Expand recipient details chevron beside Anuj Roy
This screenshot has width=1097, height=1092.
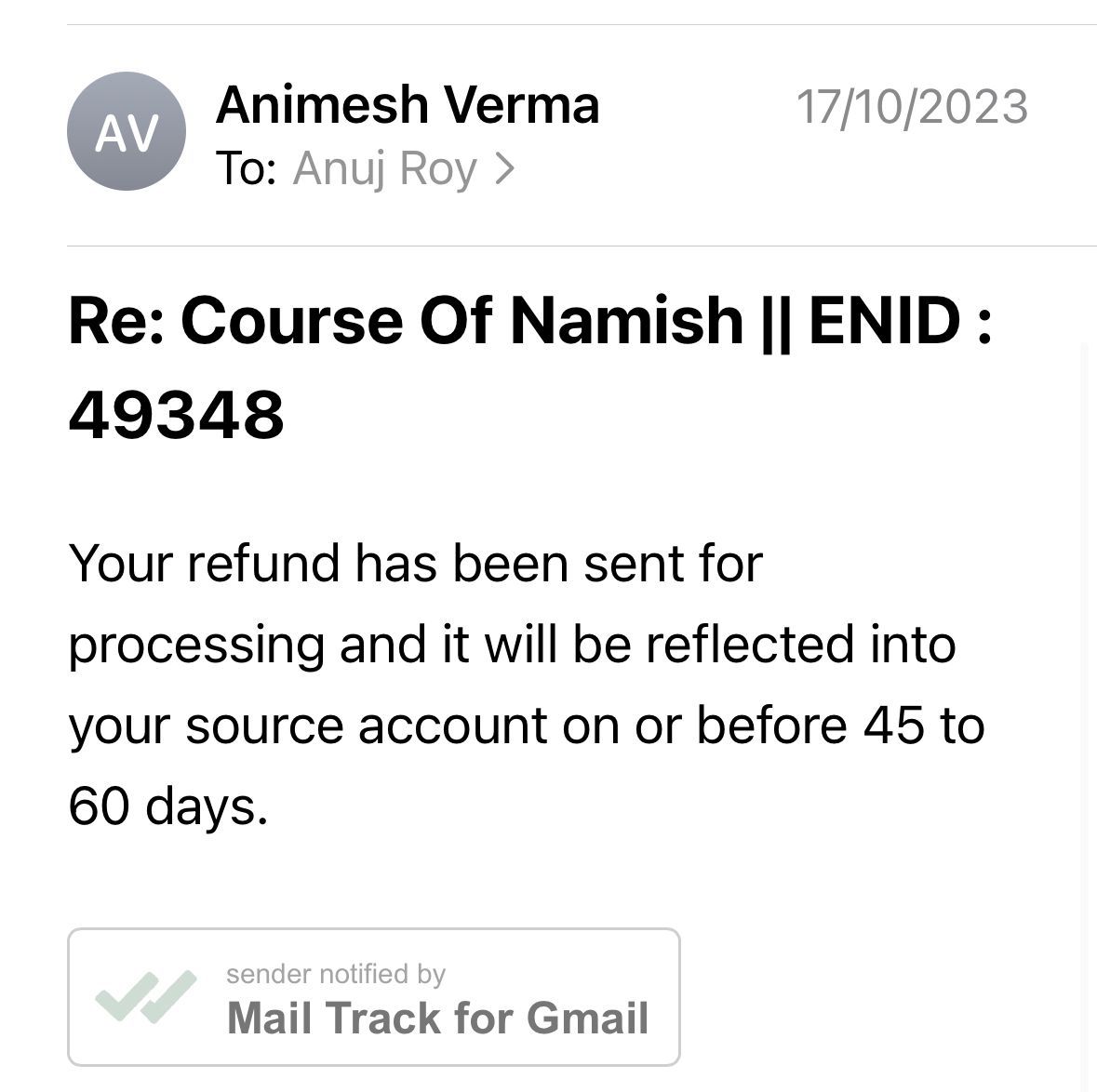pyautogui.click(x=504, y=168)
